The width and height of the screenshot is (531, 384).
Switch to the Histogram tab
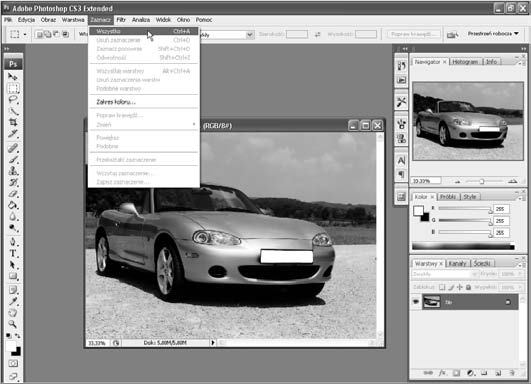[465, 62]
